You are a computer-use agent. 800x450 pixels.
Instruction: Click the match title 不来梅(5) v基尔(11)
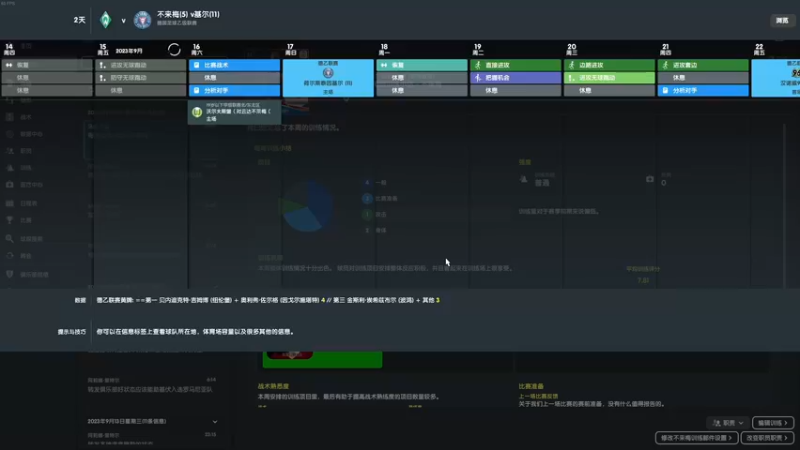[x=188, y=14]
